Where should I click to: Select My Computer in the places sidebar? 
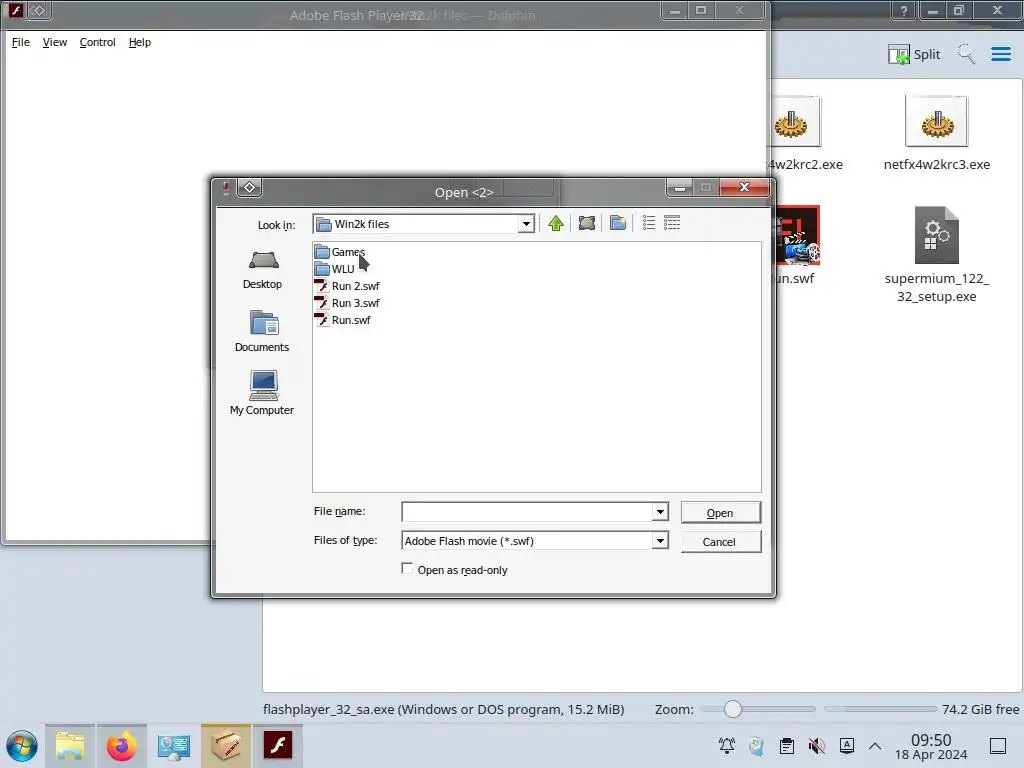(x=263, y=394)
